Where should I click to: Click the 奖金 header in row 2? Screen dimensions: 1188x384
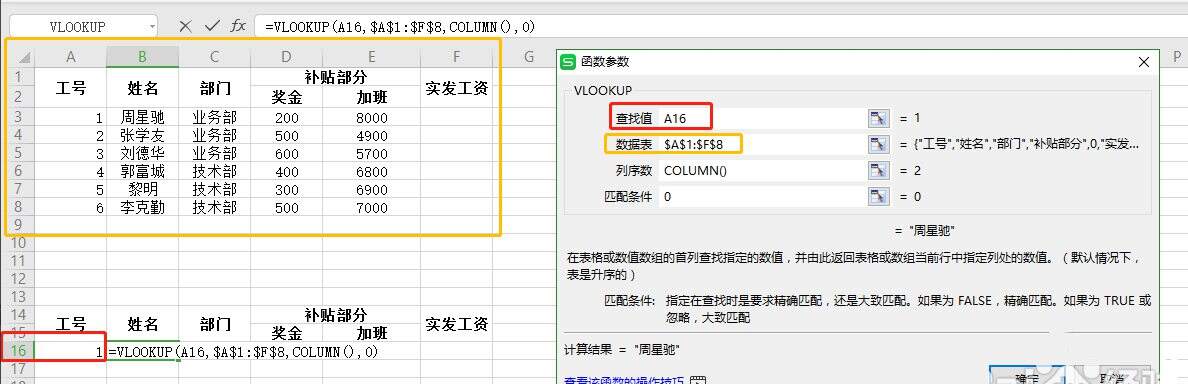286,97
